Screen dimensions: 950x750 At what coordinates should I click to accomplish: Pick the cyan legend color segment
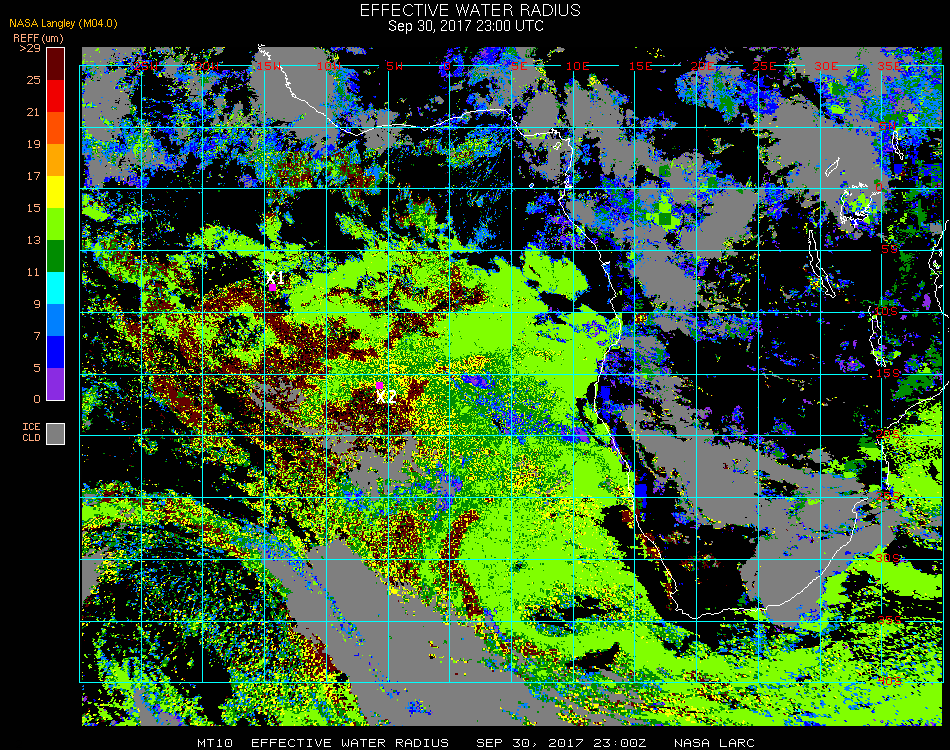click(56, 288)
